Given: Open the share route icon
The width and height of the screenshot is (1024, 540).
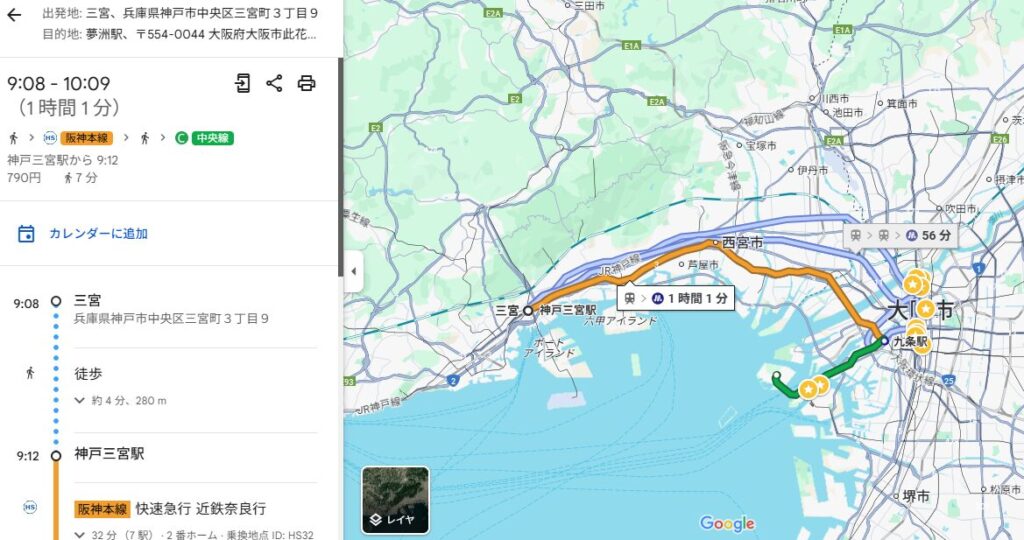Looking at the screenshot, I should click(274, 83).
